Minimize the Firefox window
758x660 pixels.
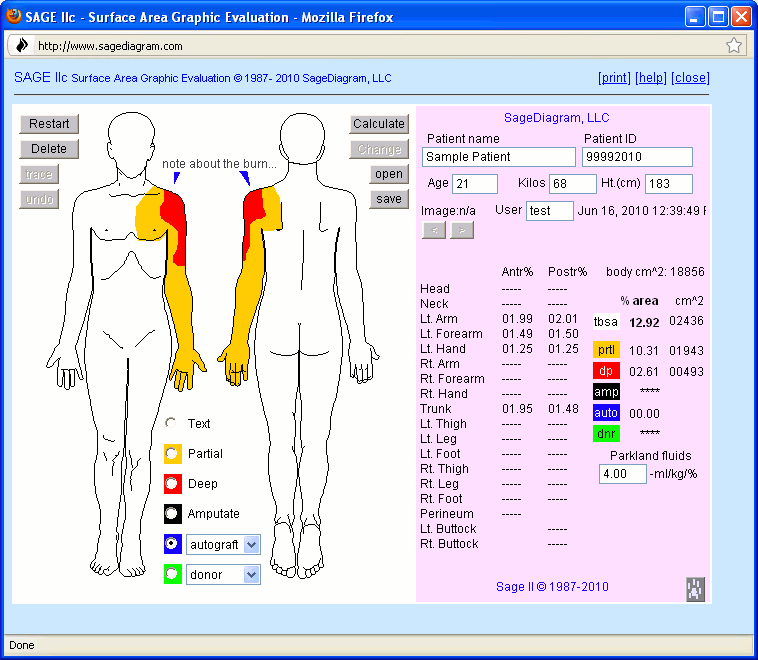(695, 17)
